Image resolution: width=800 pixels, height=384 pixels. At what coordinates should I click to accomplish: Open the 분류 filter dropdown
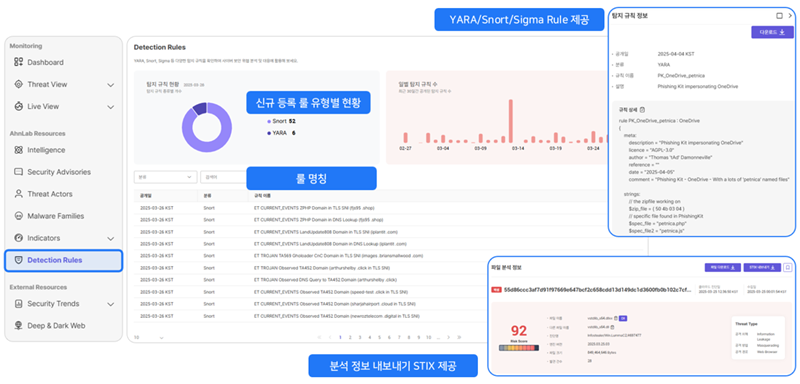click(165, 177)
